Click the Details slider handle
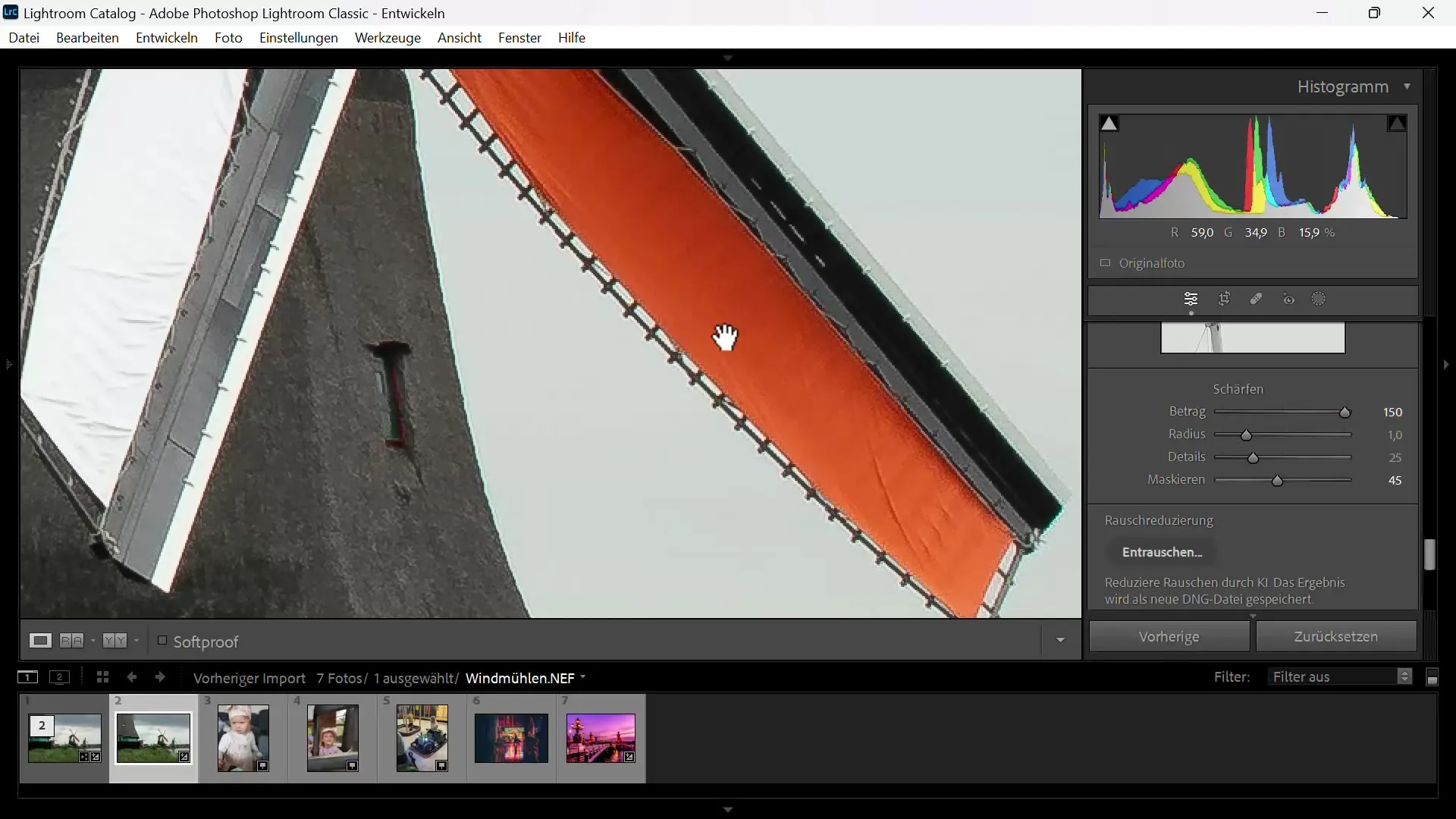 [1254, 459]
